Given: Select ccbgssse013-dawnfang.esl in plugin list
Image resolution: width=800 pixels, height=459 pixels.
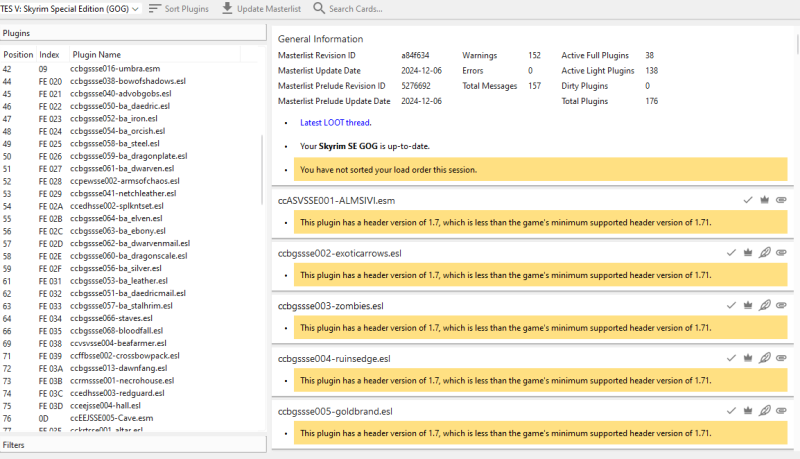Looking at the screenshot, I should tap(120, 368).
